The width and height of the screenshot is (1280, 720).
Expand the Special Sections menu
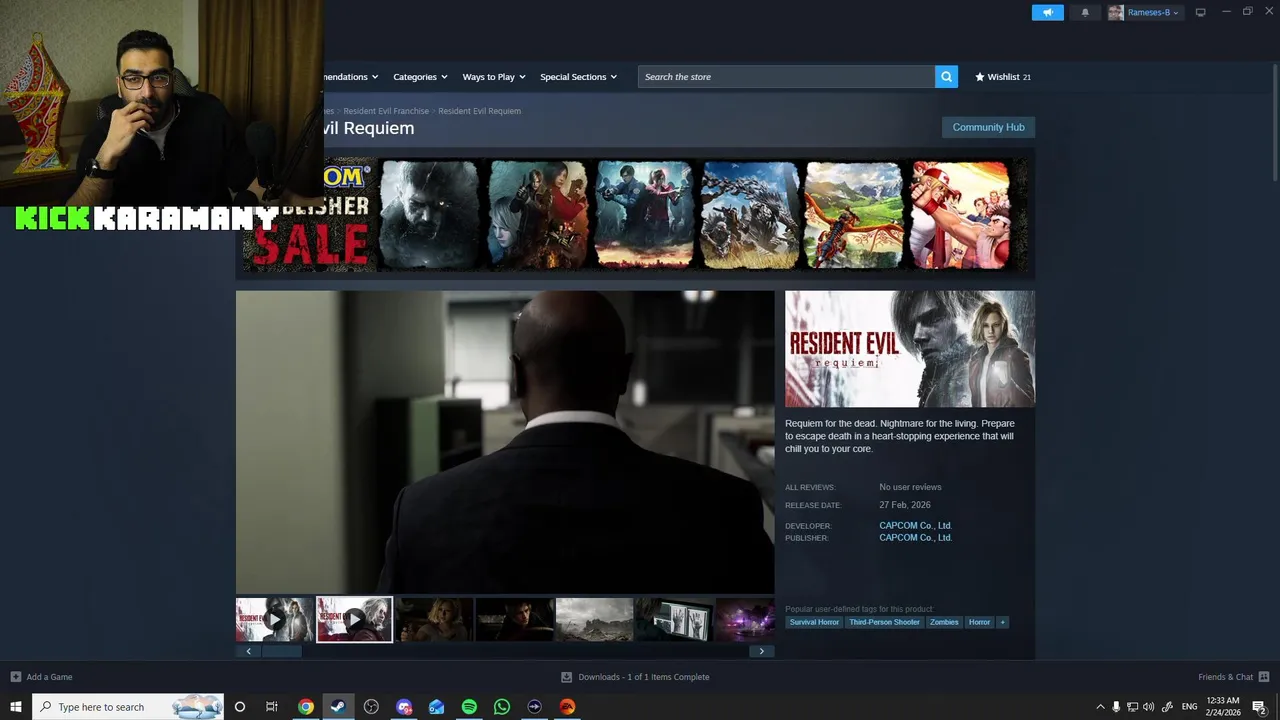point(578,77)
